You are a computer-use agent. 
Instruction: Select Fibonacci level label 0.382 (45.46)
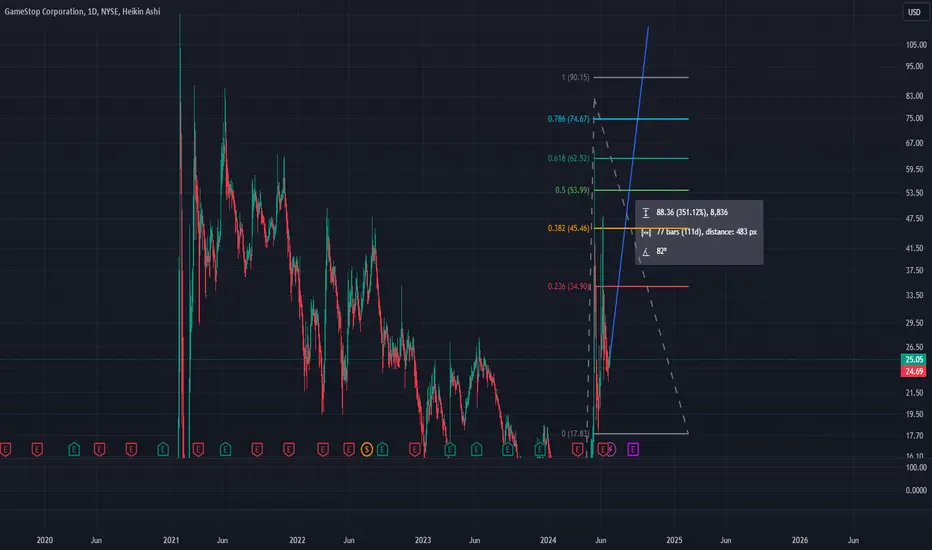(568, 228)
